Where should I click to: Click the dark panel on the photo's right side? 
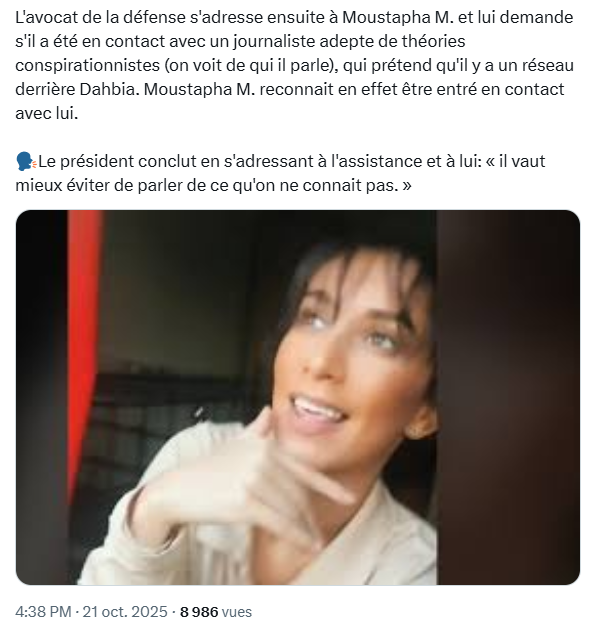[x=508, y=397]
